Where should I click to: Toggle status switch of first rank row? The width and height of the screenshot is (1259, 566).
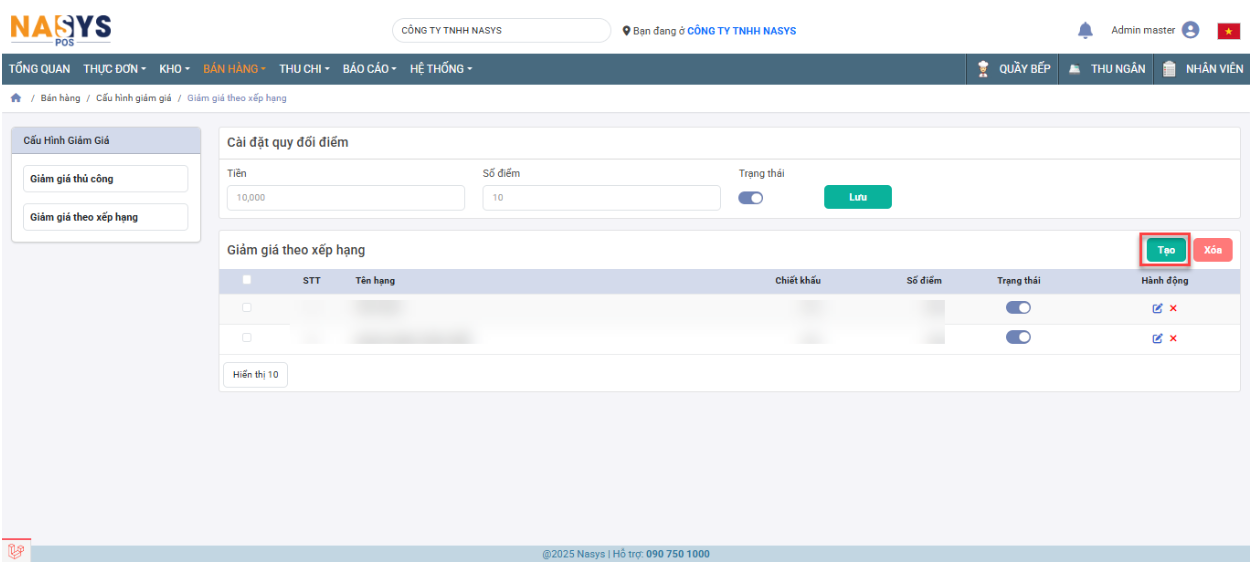[1018, 308]
